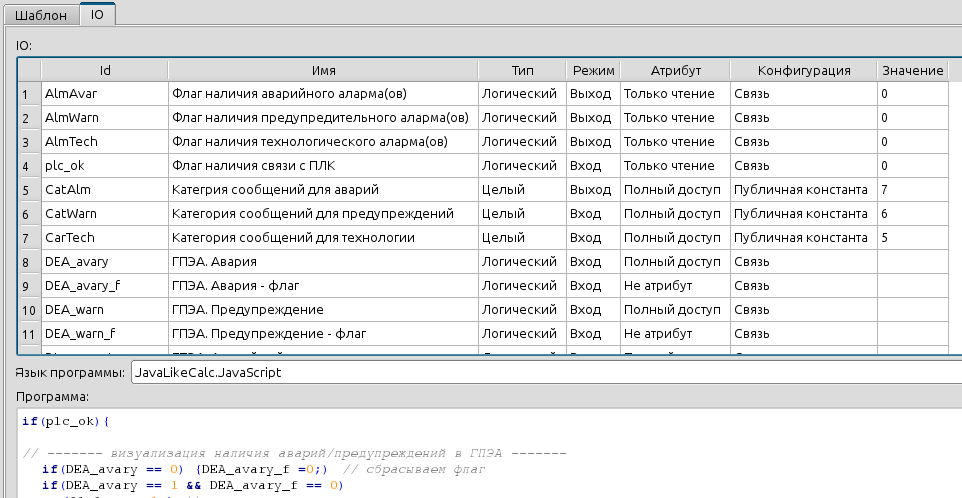Click the AlmTech mode cell 'Выход'
The height and width of the screenshot is (498, 962).
[593, 142]
